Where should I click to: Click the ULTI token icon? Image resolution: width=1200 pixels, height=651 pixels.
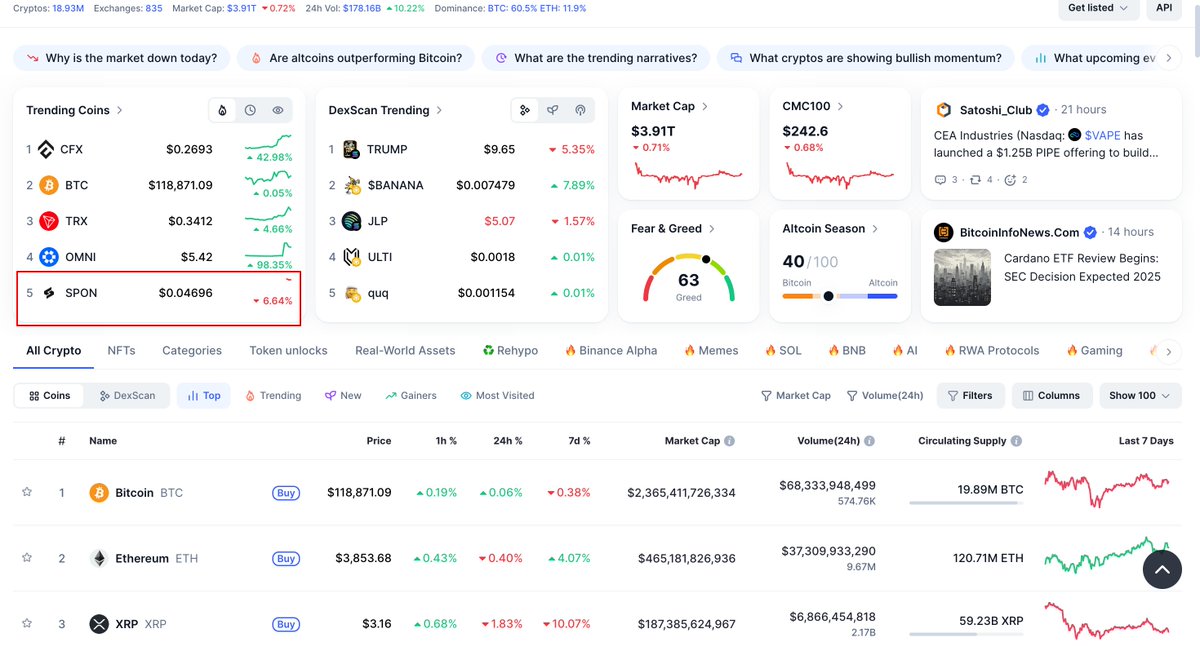click(351, 257)
